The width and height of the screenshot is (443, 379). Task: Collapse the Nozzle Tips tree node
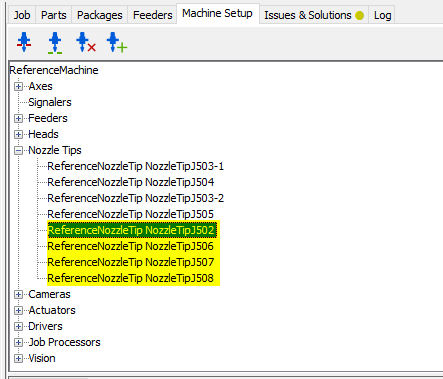pos(18,150)
